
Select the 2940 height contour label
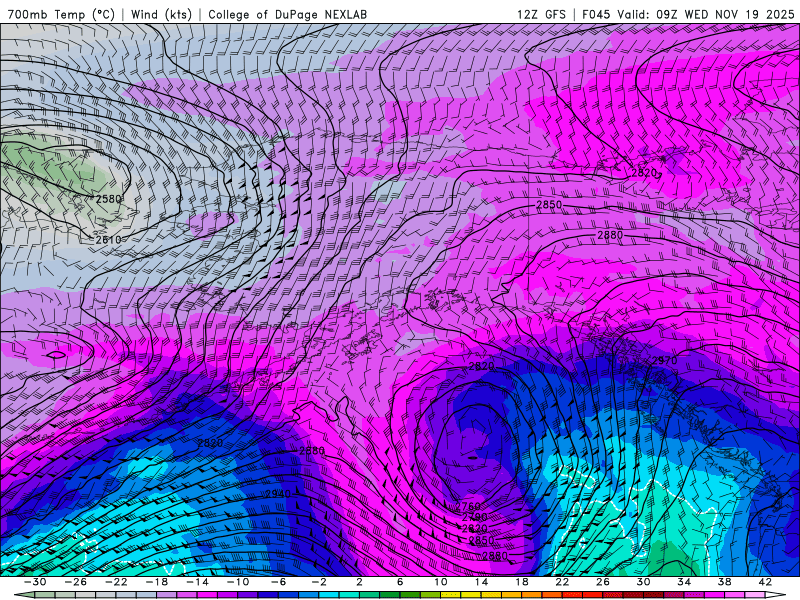[278, 493]
